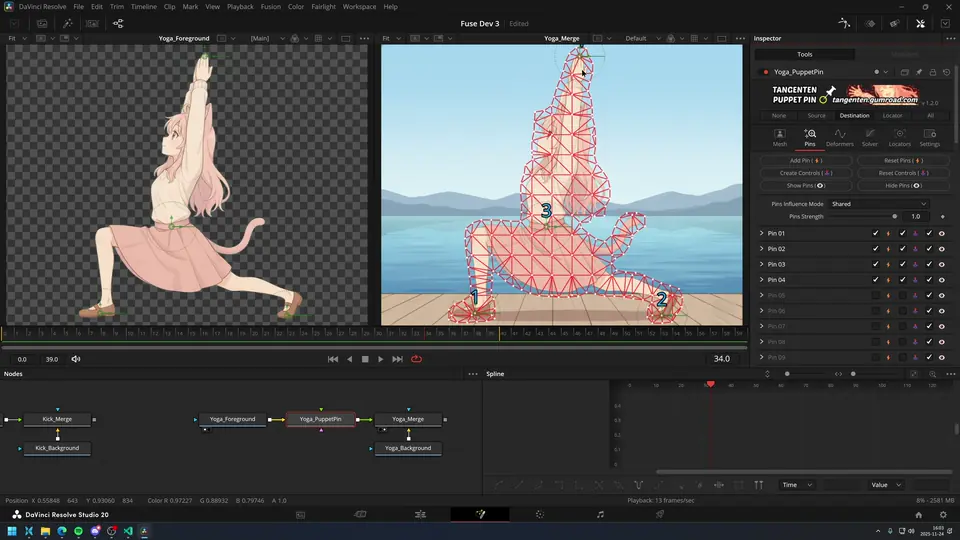
Task: Click the Add Pin button
Action: click(806, 160)
